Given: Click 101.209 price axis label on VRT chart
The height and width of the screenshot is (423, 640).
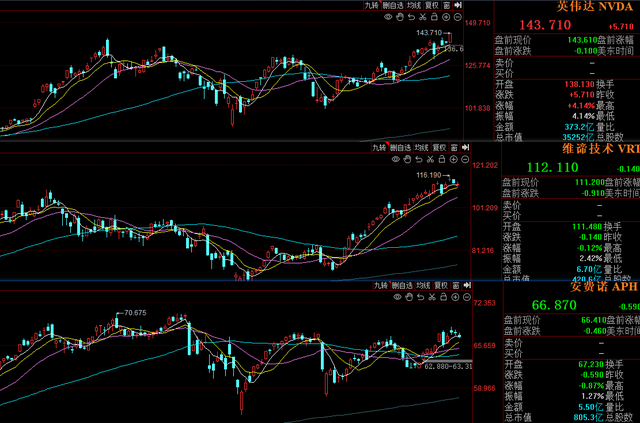Looking at the screenshot, I should [485, 208].
